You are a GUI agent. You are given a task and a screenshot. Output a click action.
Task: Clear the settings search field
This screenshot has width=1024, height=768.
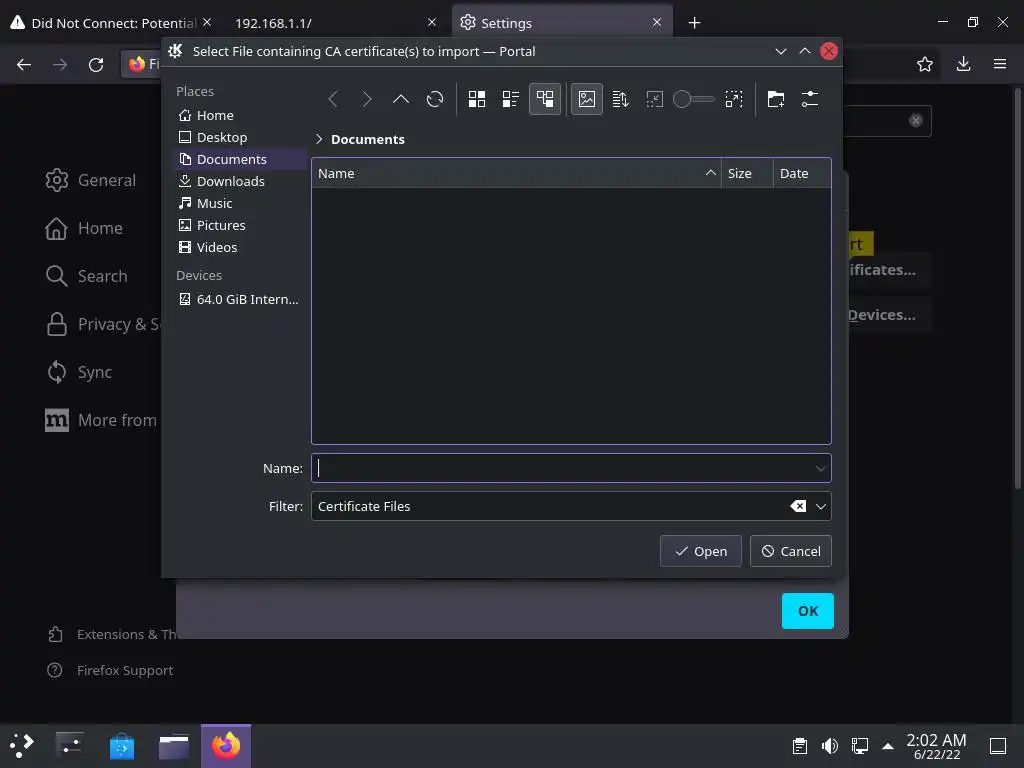pos(916,120)
